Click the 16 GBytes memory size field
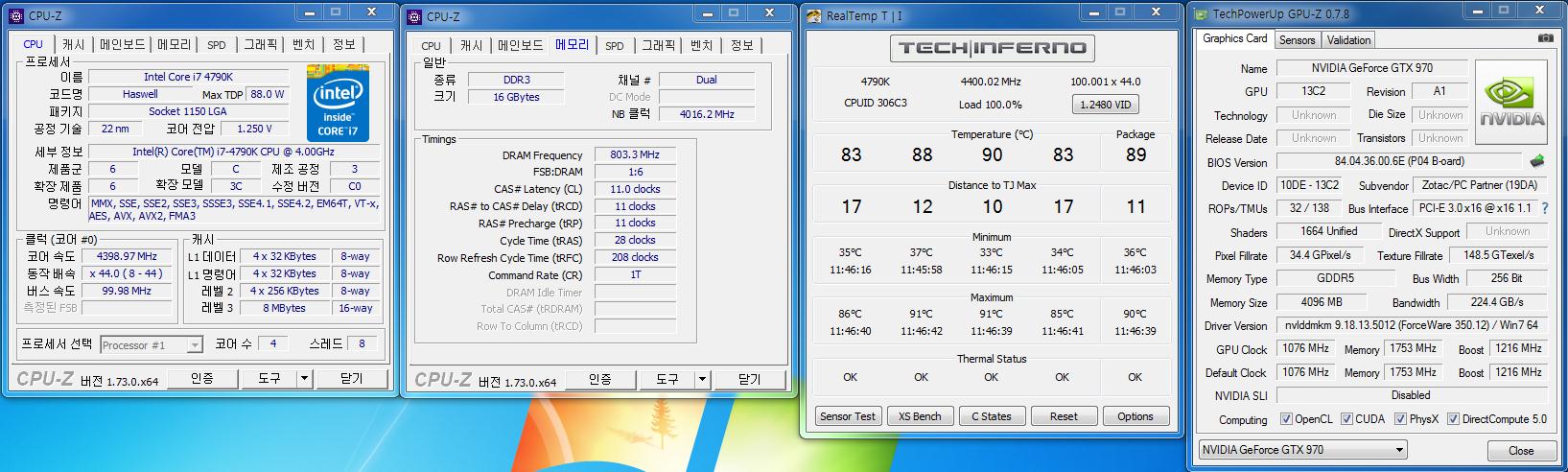Image resolution: width=1568 pixels, height=472 pixels. [x=516, y=97]
